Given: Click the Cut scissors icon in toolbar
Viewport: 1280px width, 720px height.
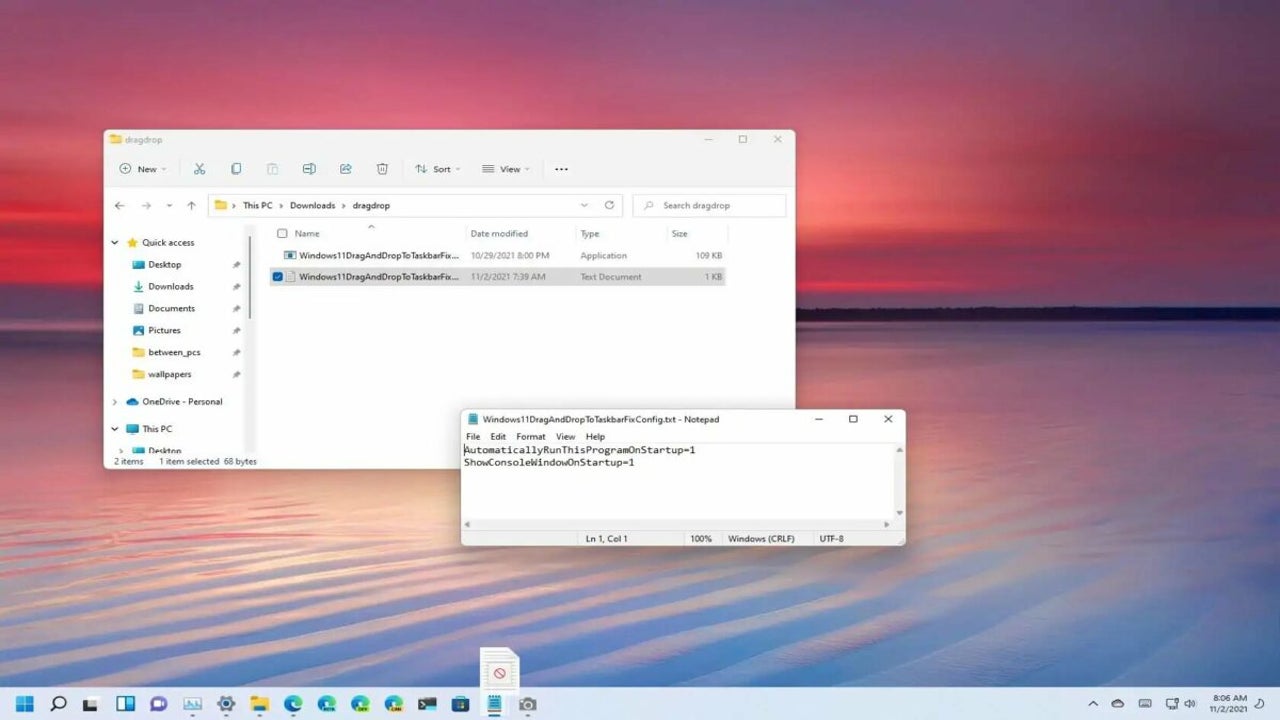Looking at the screenshot, I should tap(199, 169).
